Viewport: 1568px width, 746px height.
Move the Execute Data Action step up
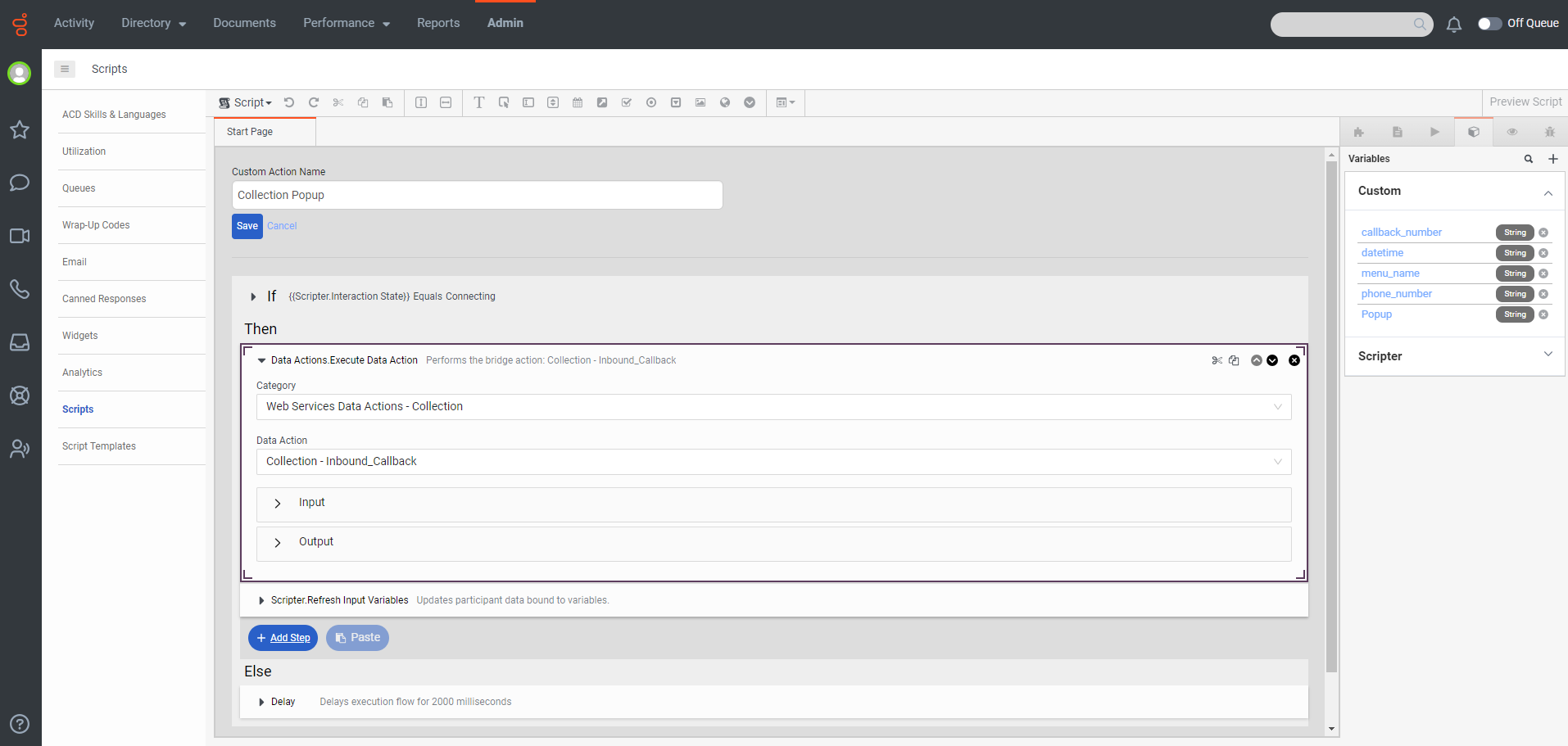(x=1257, y=360)
